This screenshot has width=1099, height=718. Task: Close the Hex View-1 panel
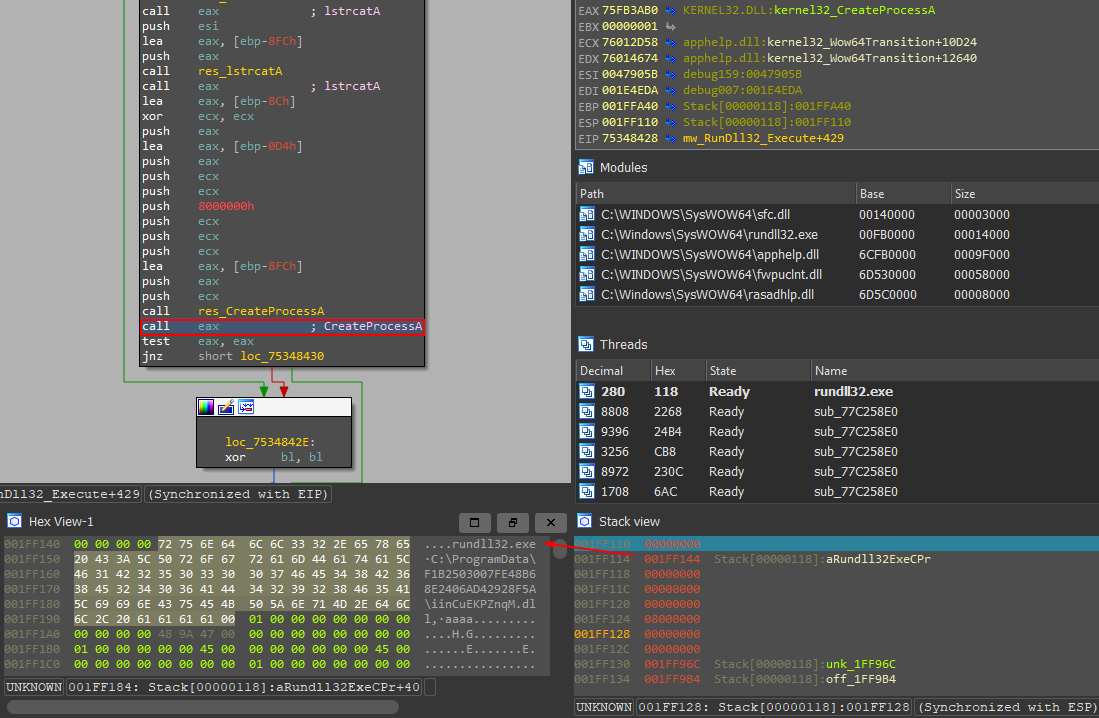point(551,522)
